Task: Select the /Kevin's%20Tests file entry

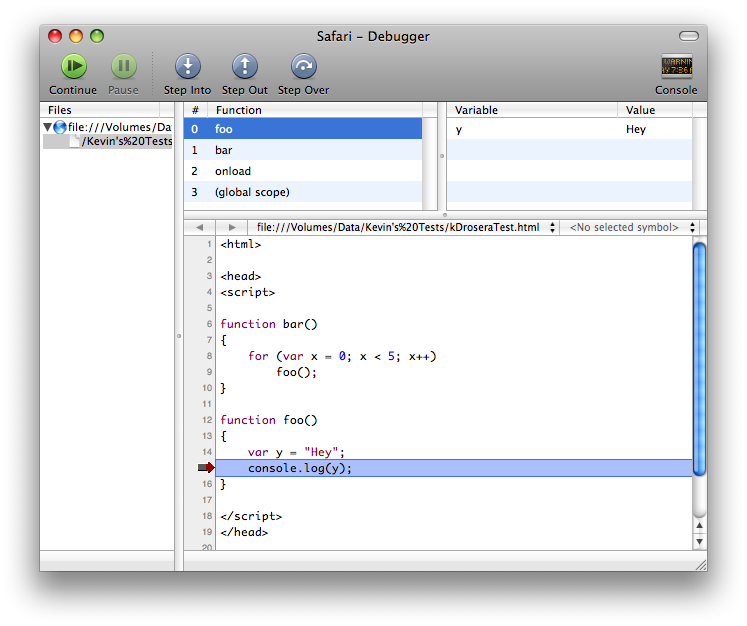Action: [108, 141]
